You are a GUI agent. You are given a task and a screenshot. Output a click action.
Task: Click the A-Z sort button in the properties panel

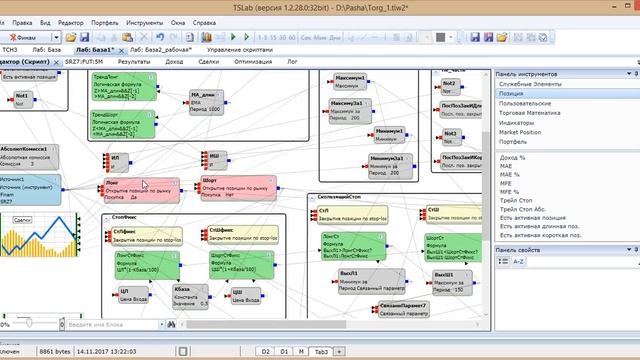(x=518, y=261)
